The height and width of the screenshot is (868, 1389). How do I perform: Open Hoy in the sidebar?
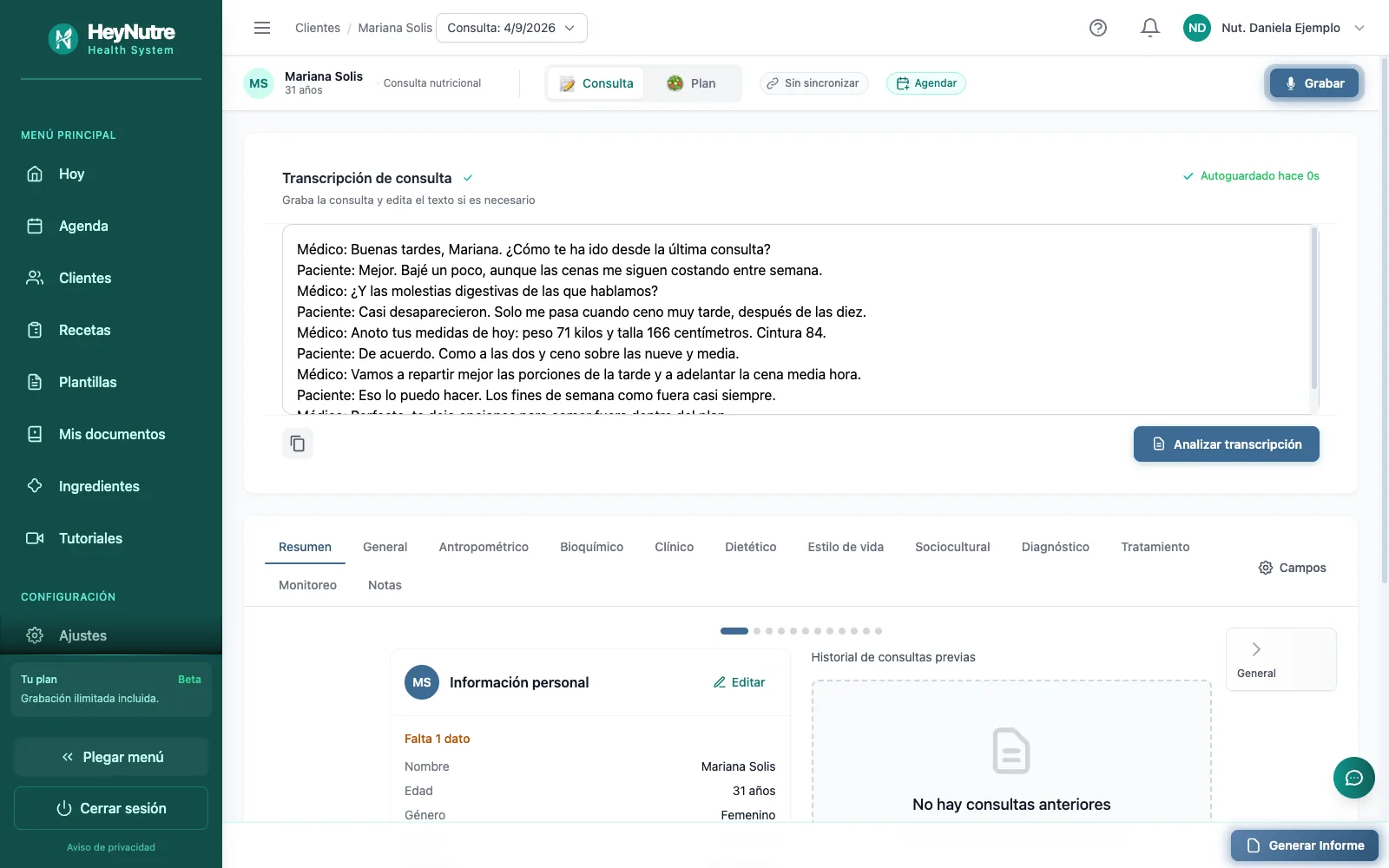[111, 174]
